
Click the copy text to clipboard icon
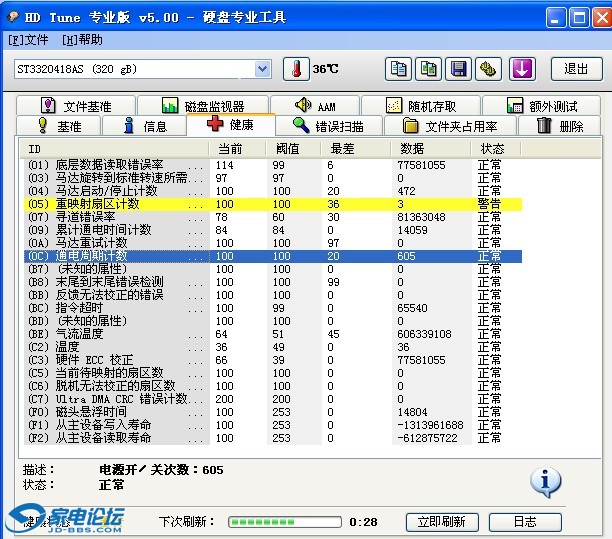tap(399, 69)
